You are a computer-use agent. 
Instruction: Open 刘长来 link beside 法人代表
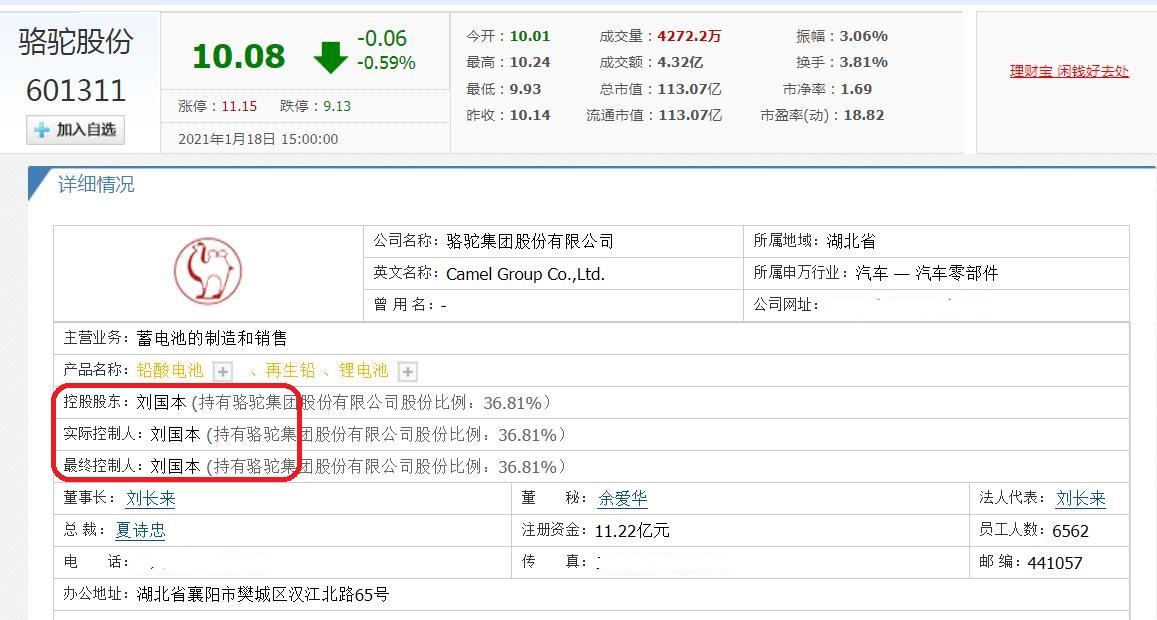pyautogui.click(x=1081, y=498)
